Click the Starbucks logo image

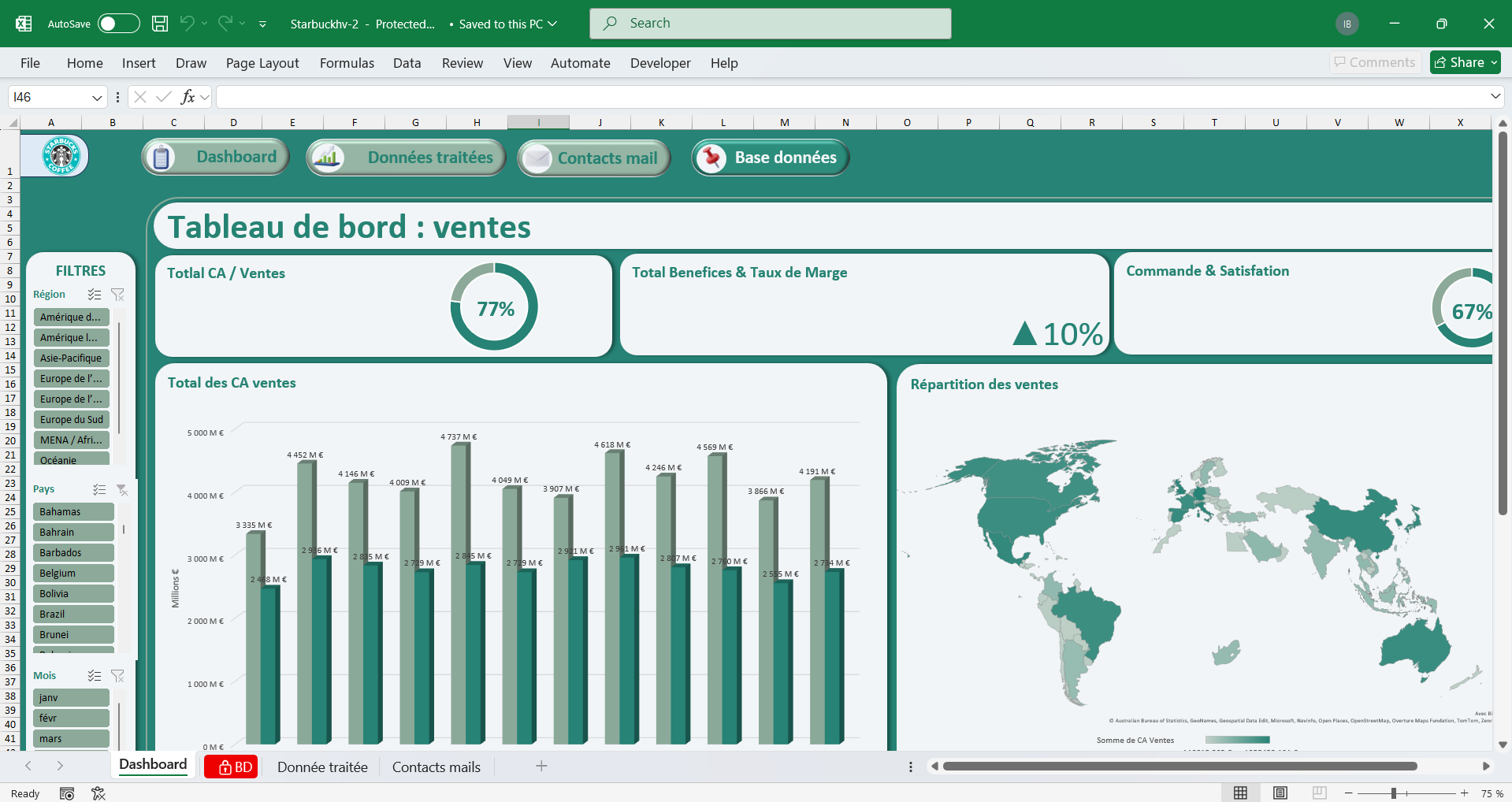(x=61, y=155)
